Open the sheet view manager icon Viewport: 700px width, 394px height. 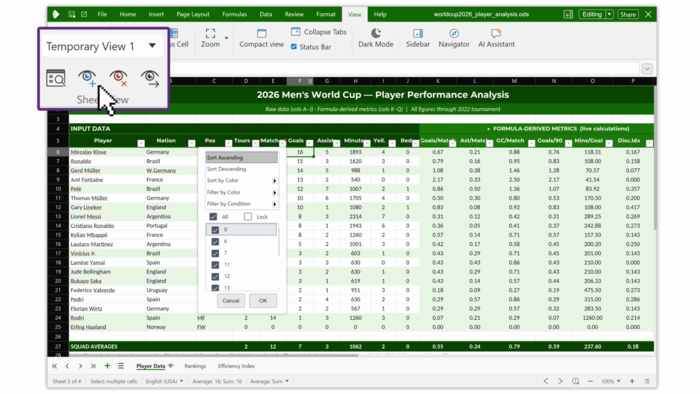point(56,78)
